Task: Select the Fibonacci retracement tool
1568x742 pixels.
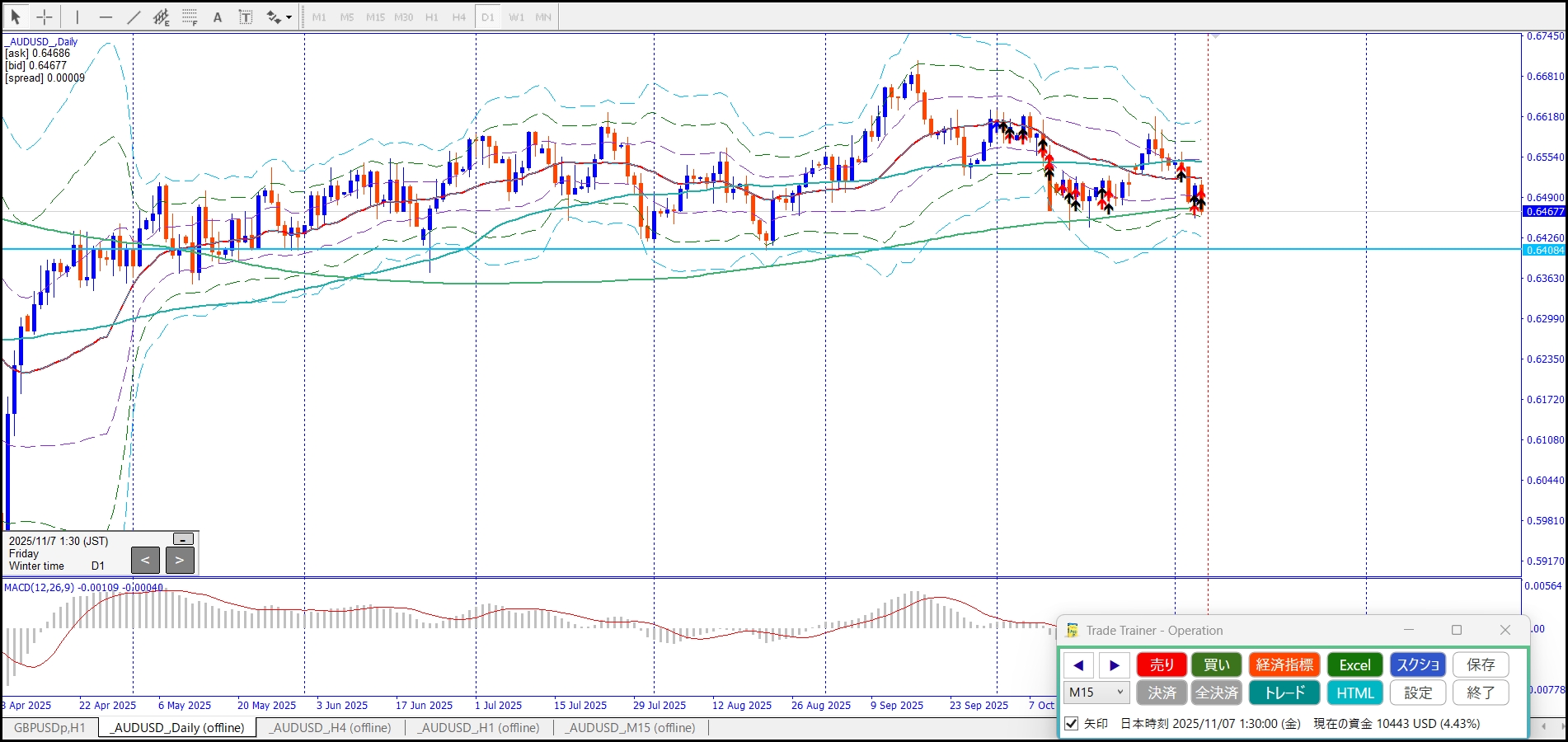Action: point(190,16)
